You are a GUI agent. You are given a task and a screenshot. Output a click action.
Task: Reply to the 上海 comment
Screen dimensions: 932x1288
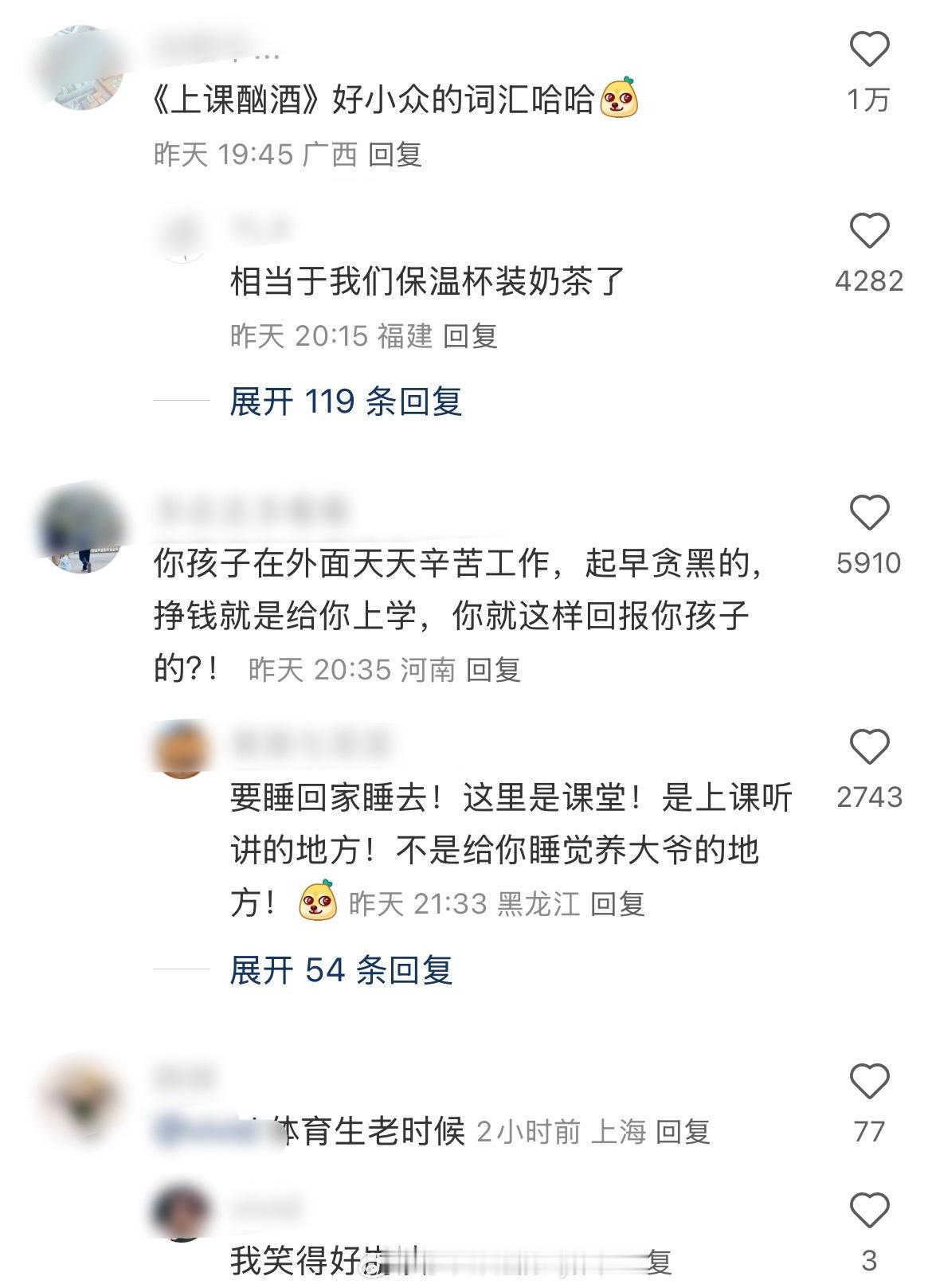pos(683,1131)
